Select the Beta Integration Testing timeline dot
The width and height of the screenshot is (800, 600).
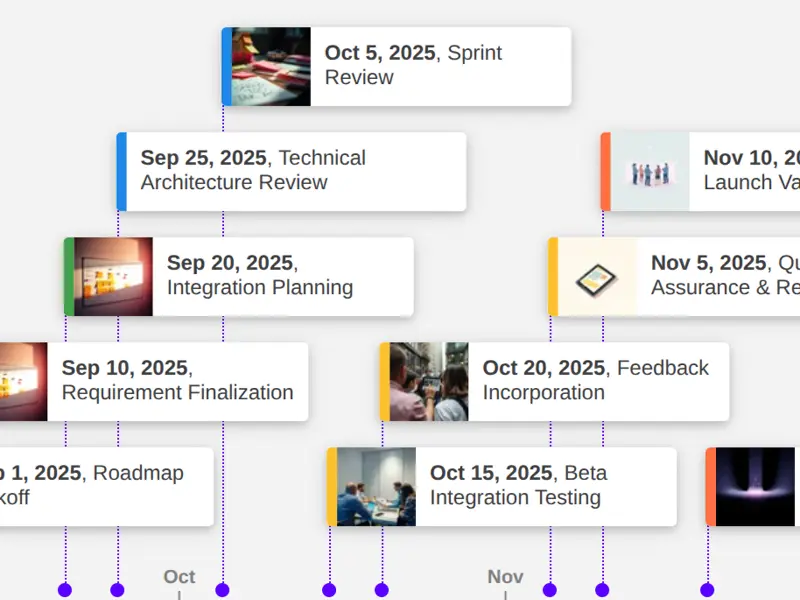point(329,590)
